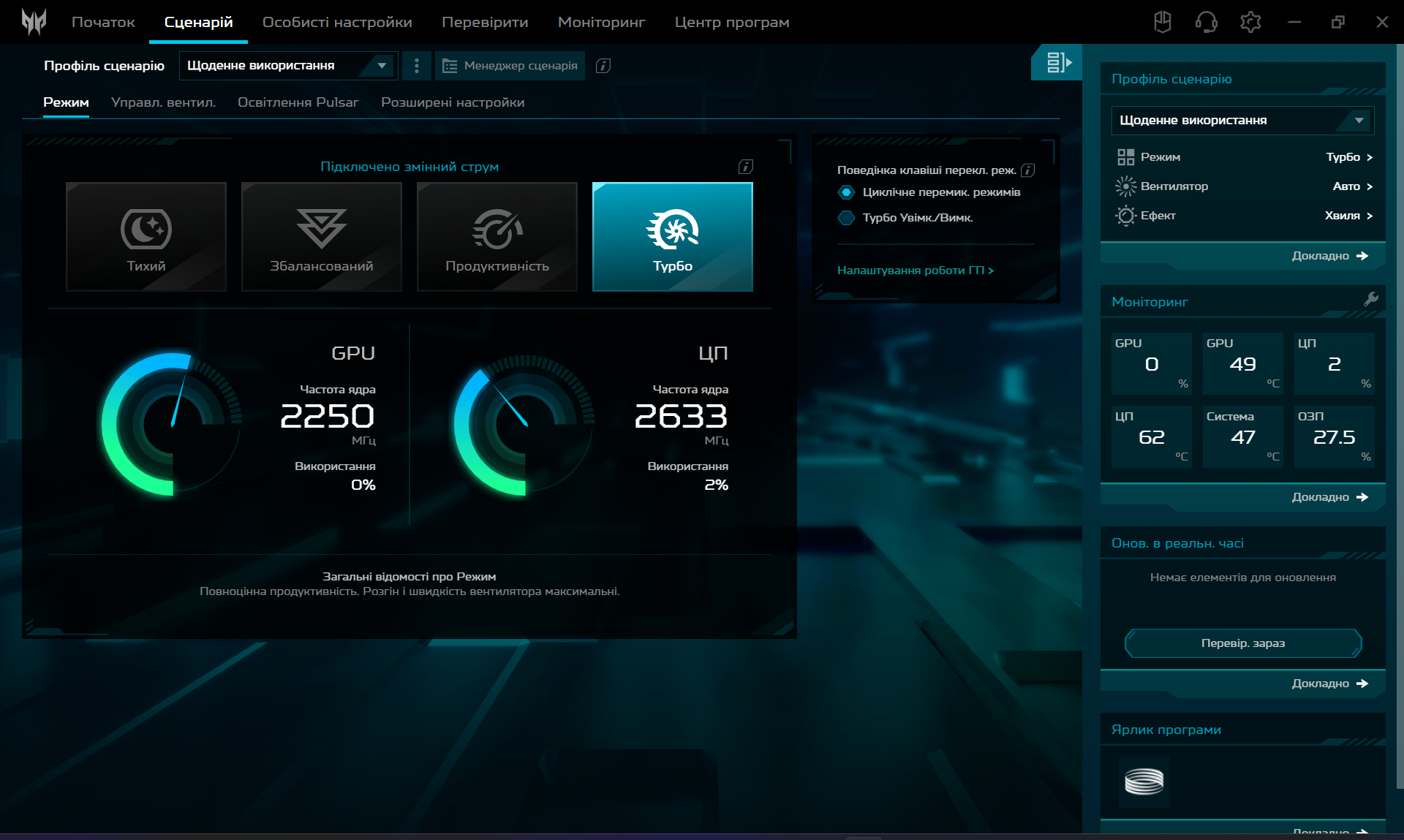1404x840 pixels.
Task: Click the headset support icon
Action: tap(1206, 22)
